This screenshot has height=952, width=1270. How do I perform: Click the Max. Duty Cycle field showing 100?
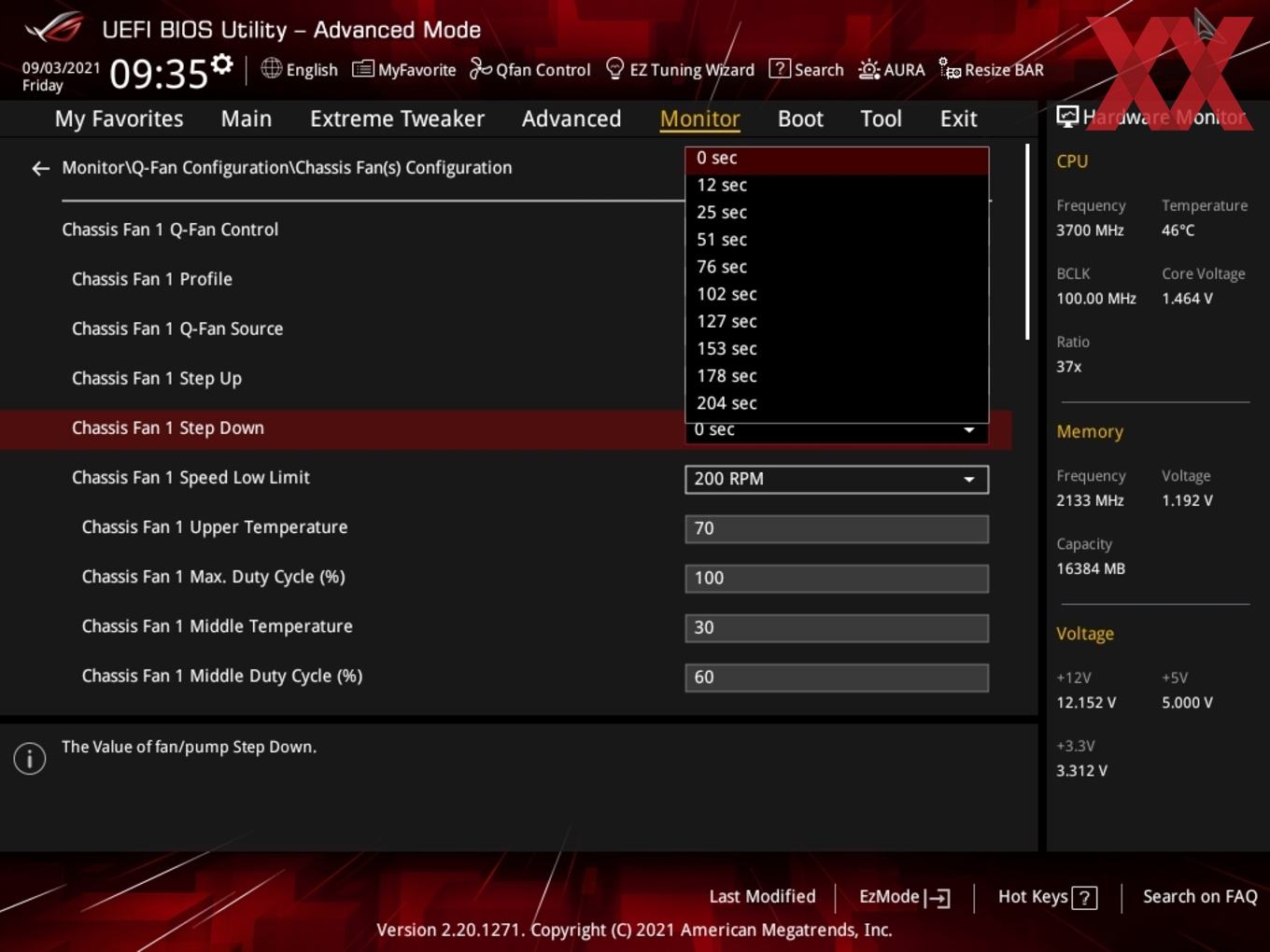[x=837, y=578]
